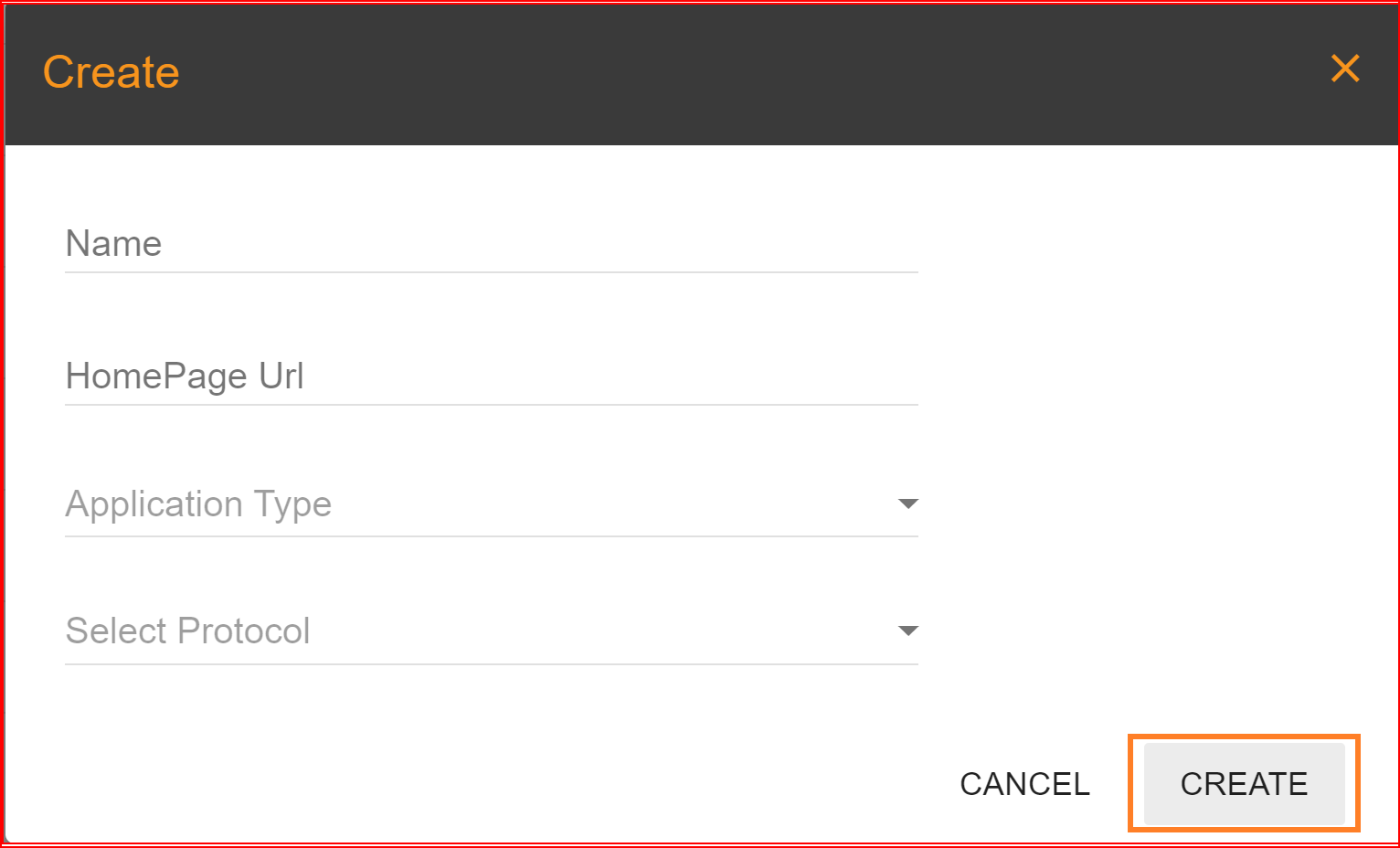Viewport: 1400px width, 848px height.
Task: Click the HomePage Url input field
Action: pos(457,376)
